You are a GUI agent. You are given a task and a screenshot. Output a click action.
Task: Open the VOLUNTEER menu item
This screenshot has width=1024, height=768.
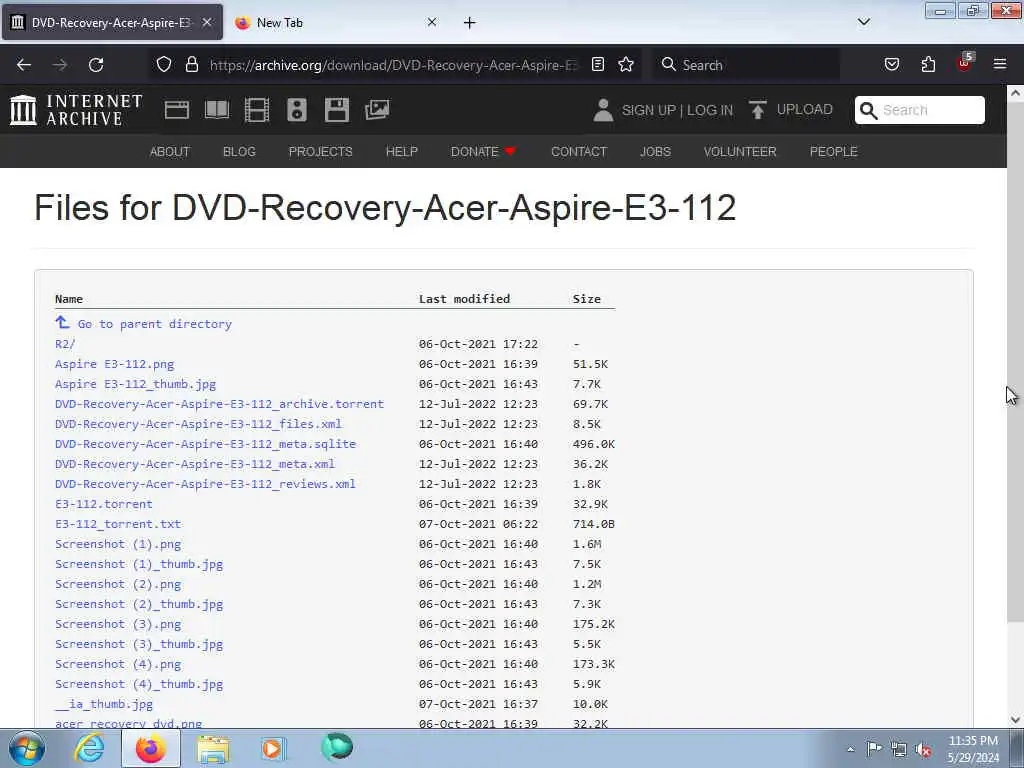click(740, 152)
